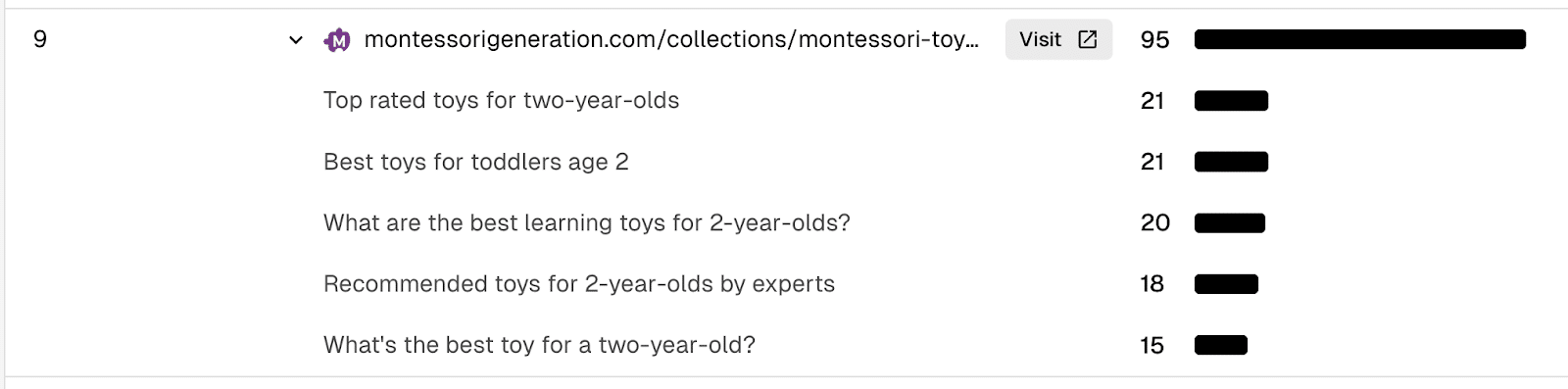Select 'Recommended toys for 2-year-olds by experts'
1568x389 pixels.
pos(579,284)
